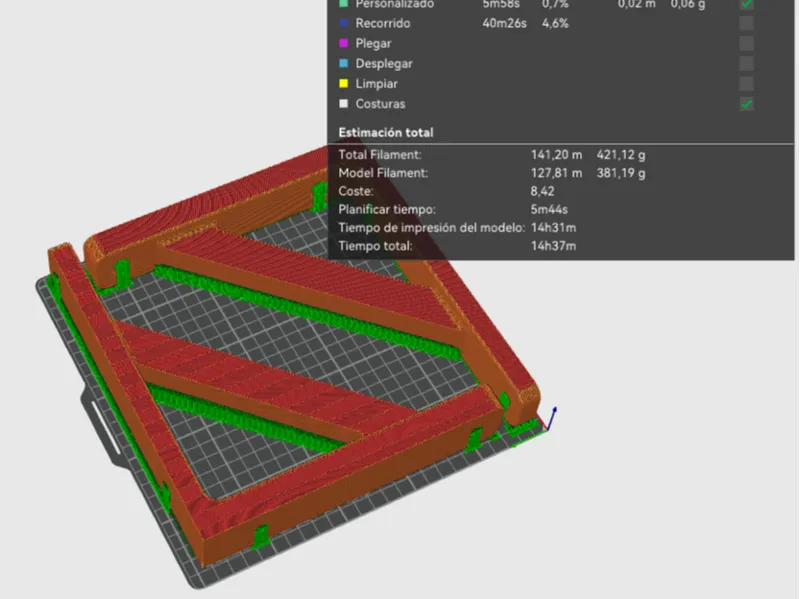Viewport: 800px width, 599px height.
Task: Click the Plegar magenta color swatch
Action: click(x=344, y=43)
